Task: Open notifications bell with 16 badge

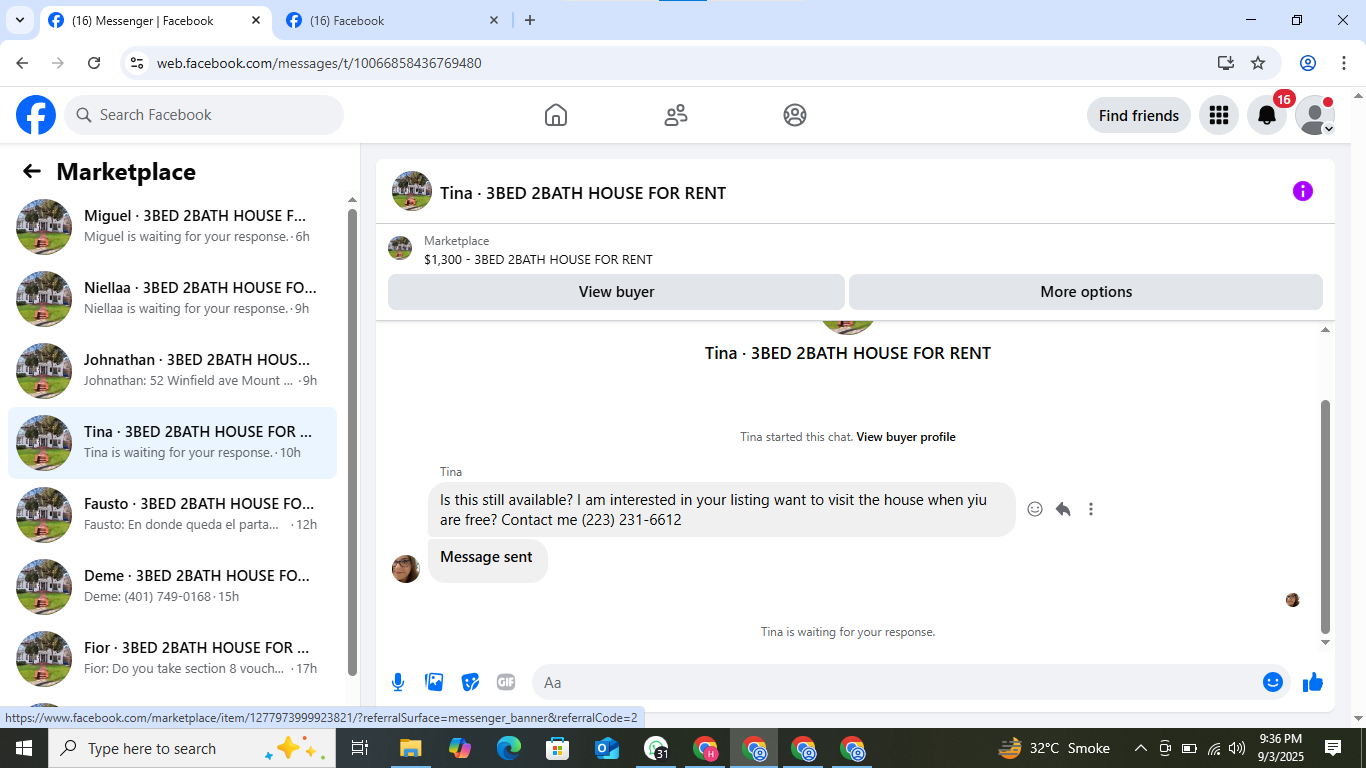Action: coord(1267,115)
